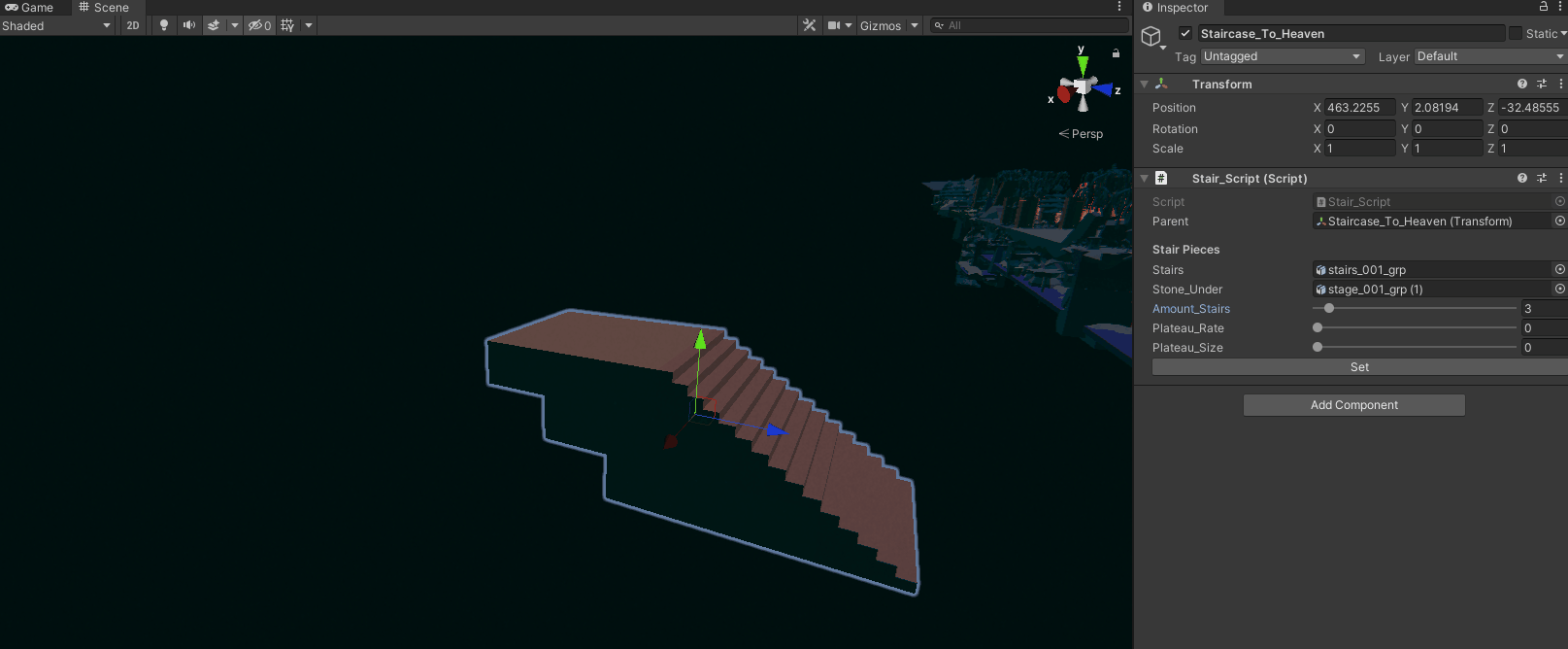Open Stair_Script more options menu
This screenshot has height=649, width=1568.
coord(1560,178)
